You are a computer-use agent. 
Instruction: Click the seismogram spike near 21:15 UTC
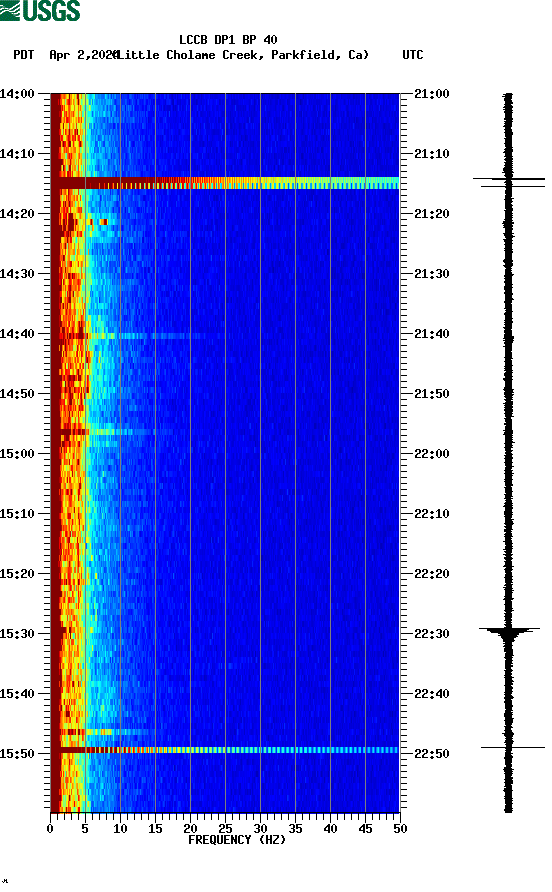[509, 182]
